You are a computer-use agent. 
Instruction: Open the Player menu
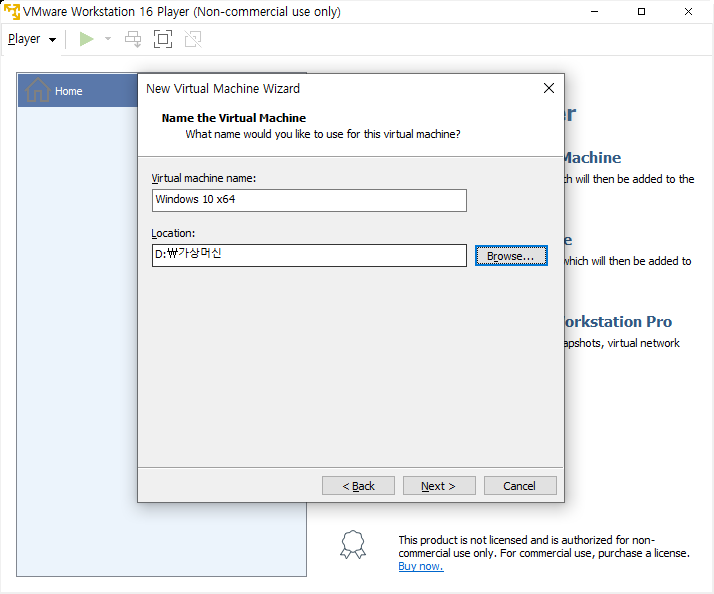click(x=32, y=39)
